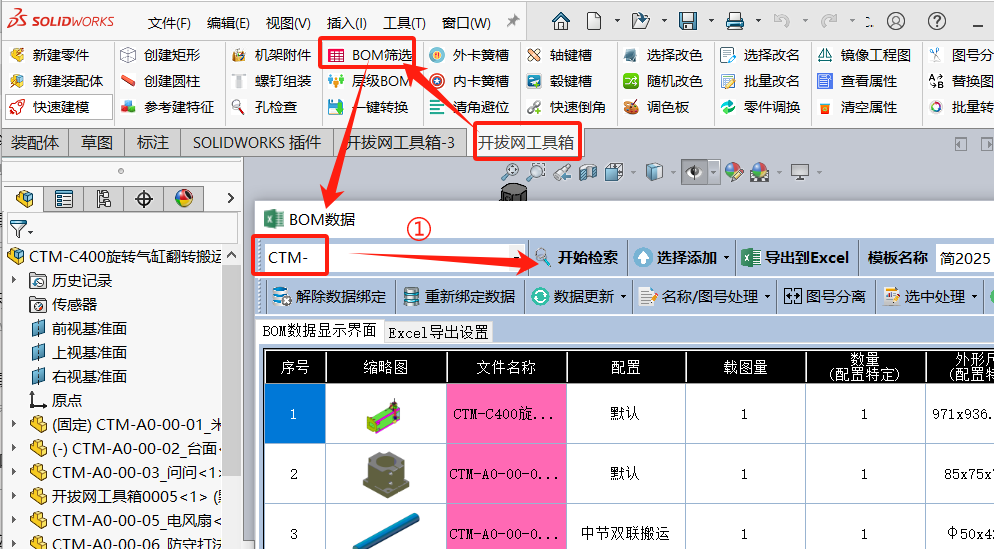The image size is (994, 549).
Task: Click the 开始检索 button
Action: coord(576,258)
